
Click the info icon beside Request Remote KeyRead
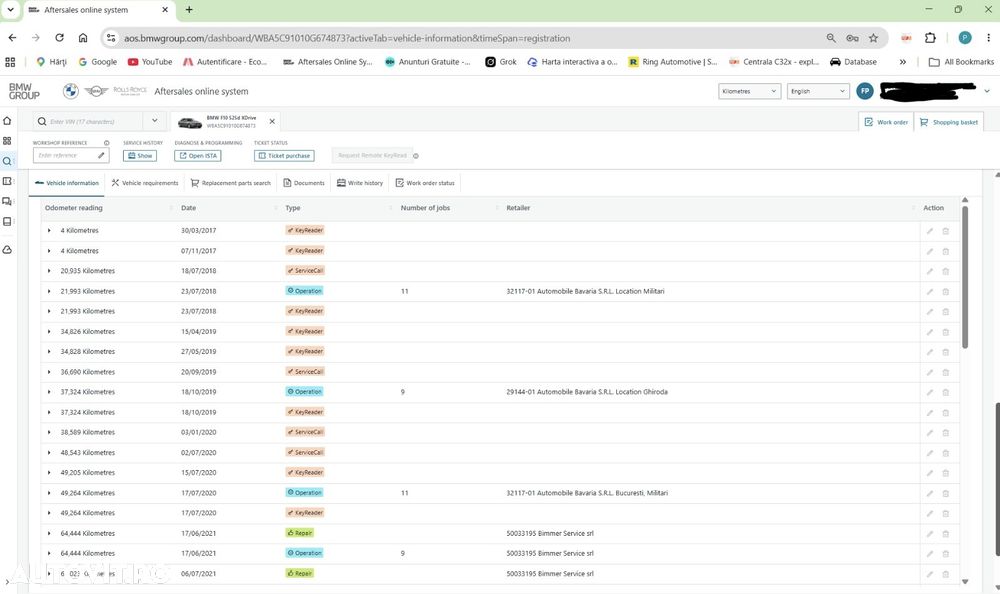point(416,156)
